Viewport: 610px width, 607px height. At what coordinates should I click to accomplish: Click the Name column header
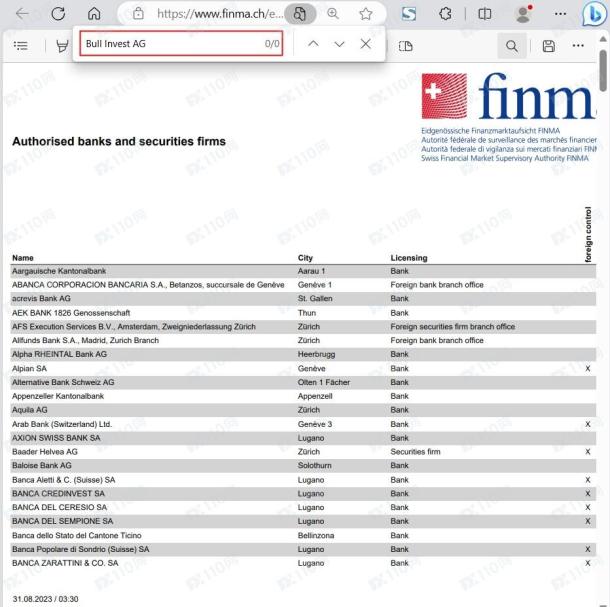23,258
